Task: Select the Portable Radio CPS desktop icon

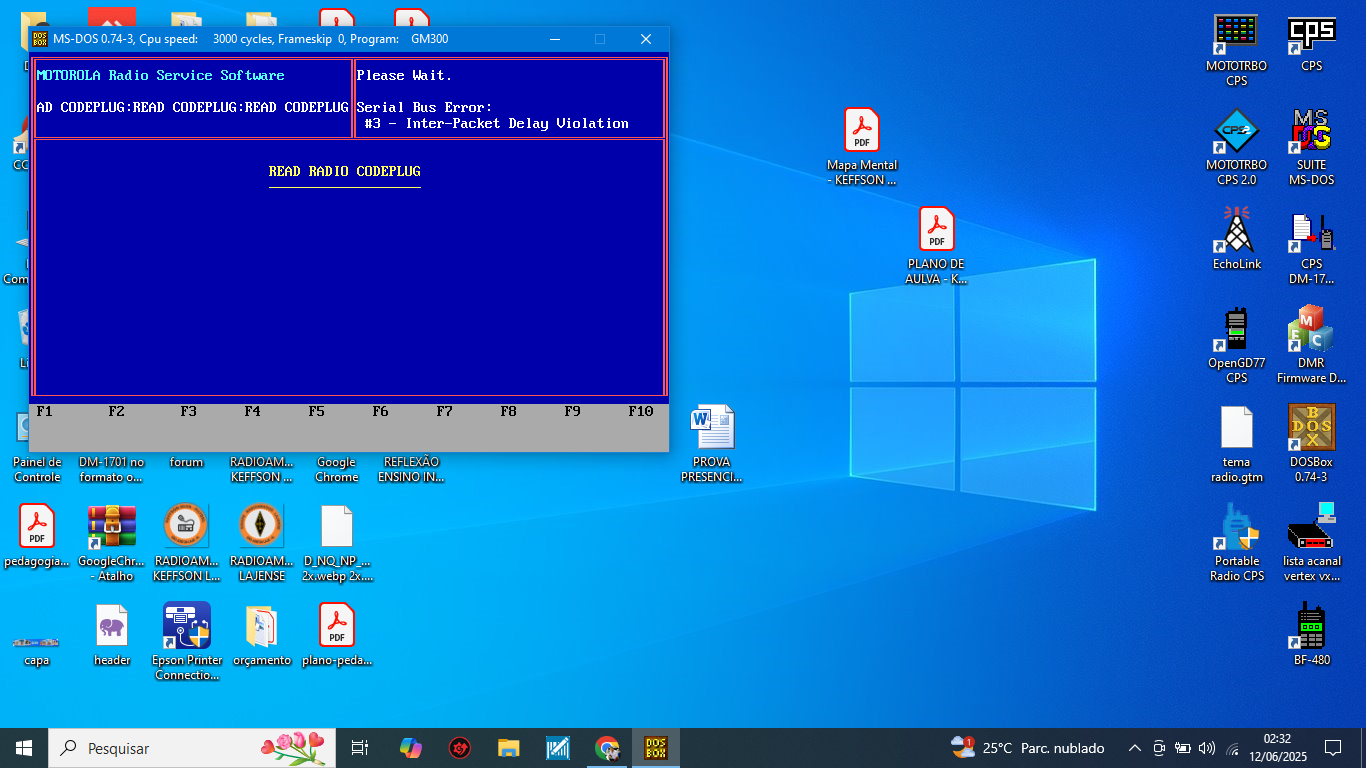Action: 1236,527
